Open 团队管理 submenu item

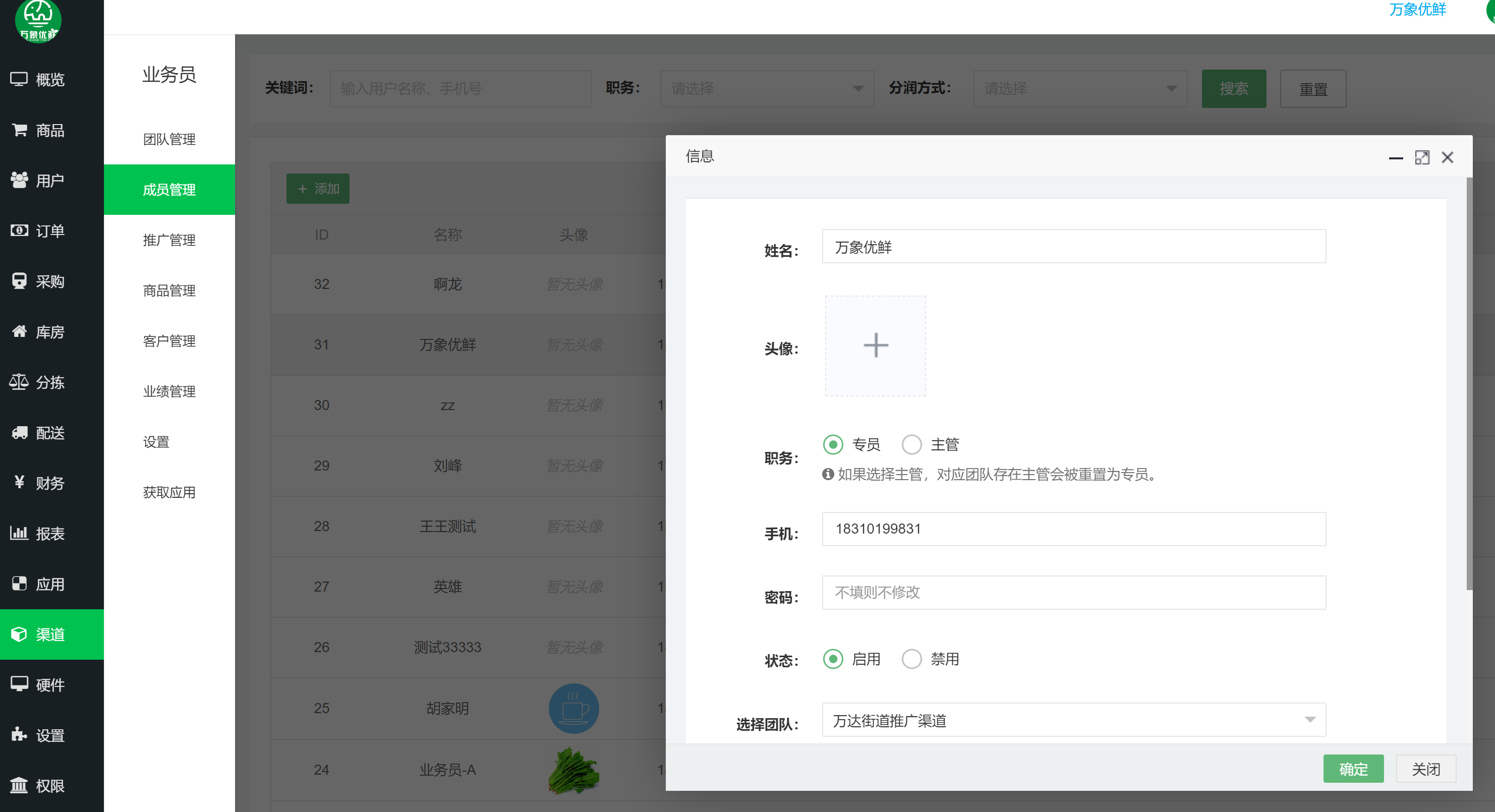coord(169,139)
